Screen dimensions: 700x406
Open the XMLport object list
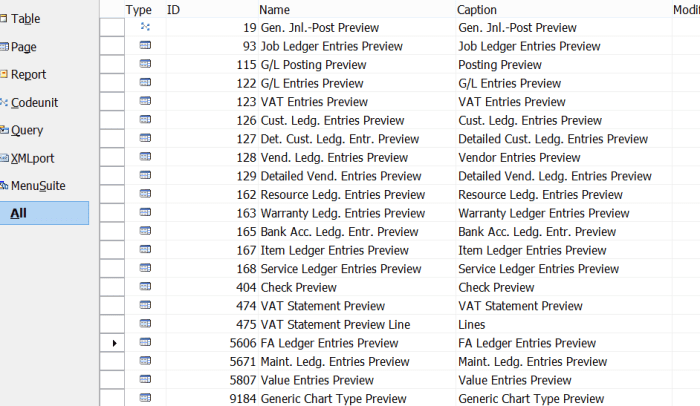pos(33,158)
